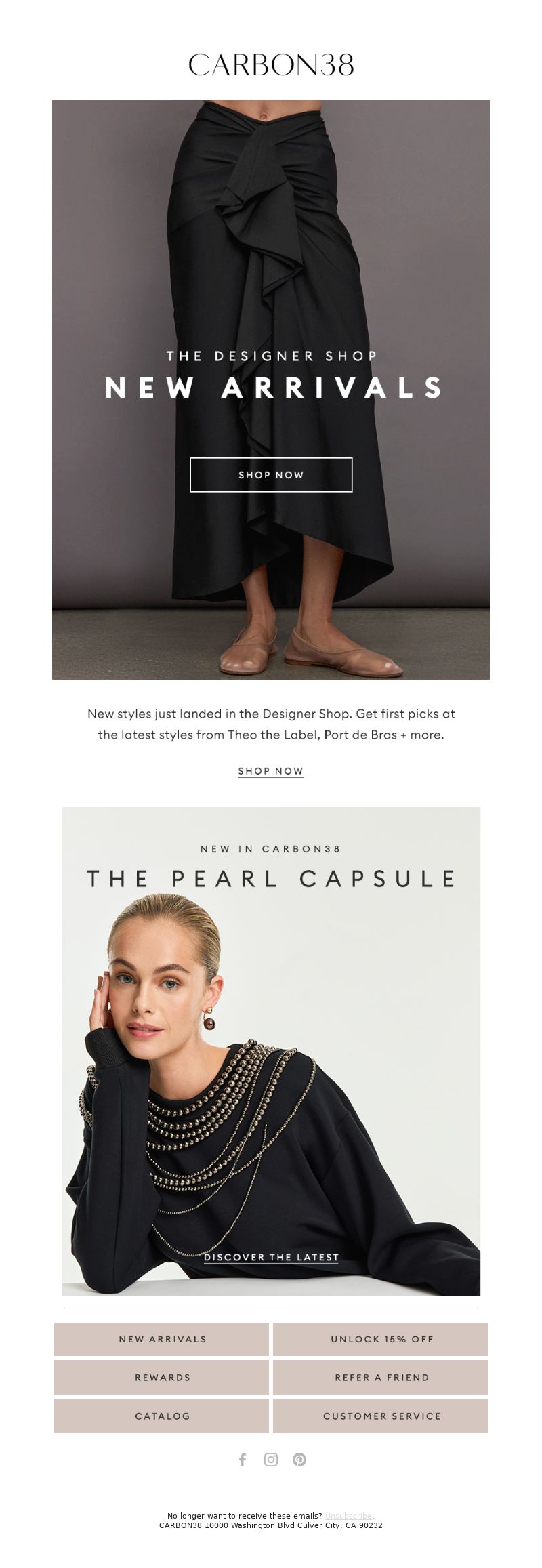Screen dimensions: 542x1568
Task: Click THE DESIGNER SHOP banner text
Action: 271,356
